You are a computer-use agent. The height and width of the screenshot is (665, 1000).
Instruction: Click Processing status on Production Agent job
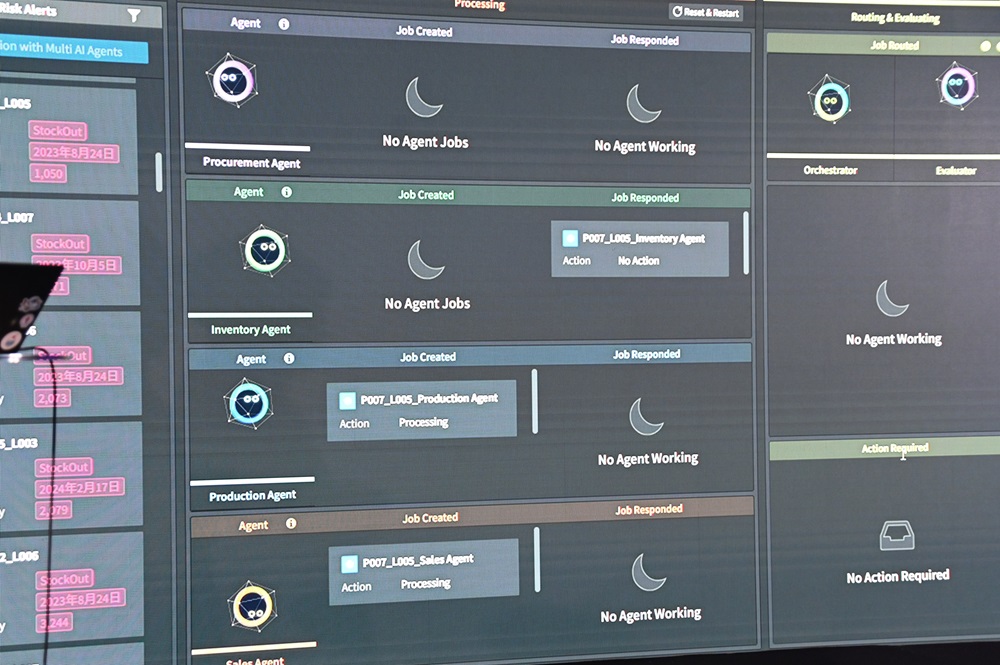pyautogui.click(x=423, y=422)
